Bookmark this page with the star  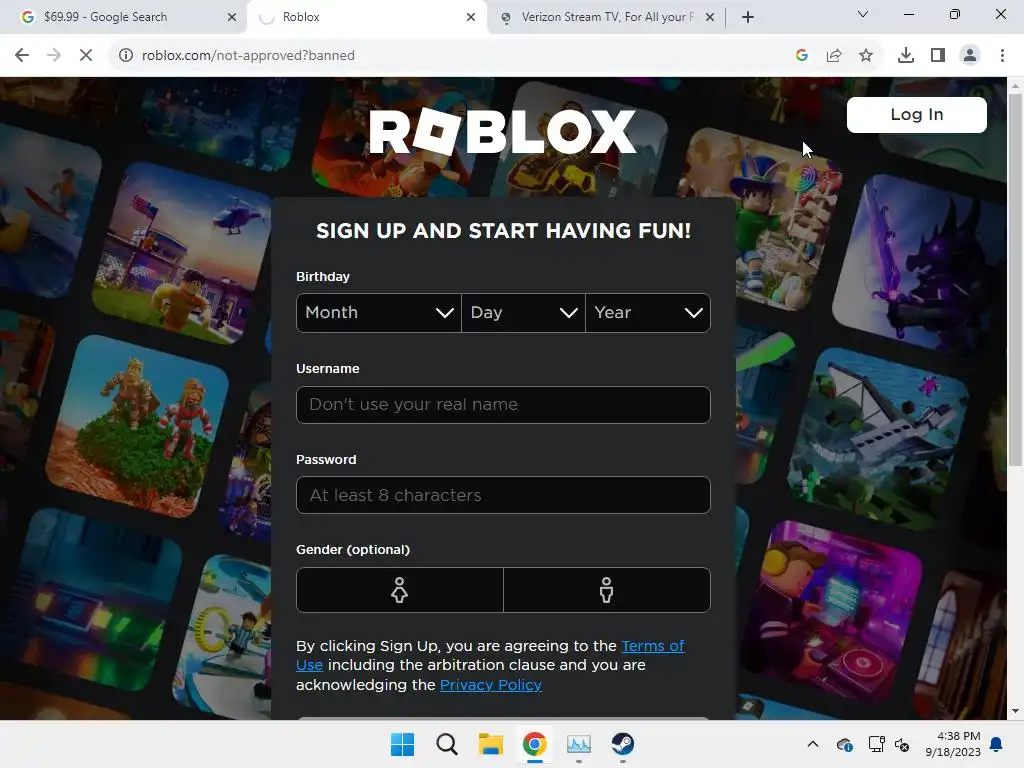[x=866, y=56]
